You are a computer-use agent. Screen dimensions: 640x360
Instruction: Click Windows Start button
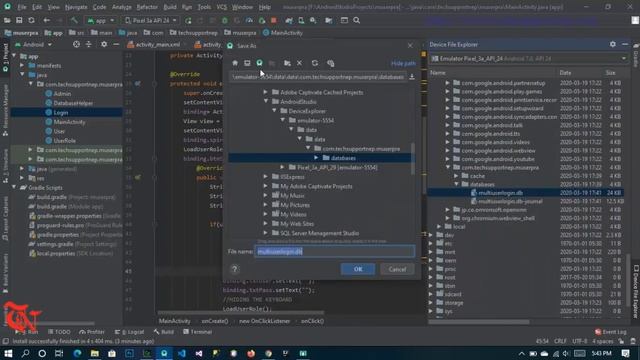click(8, 353)
